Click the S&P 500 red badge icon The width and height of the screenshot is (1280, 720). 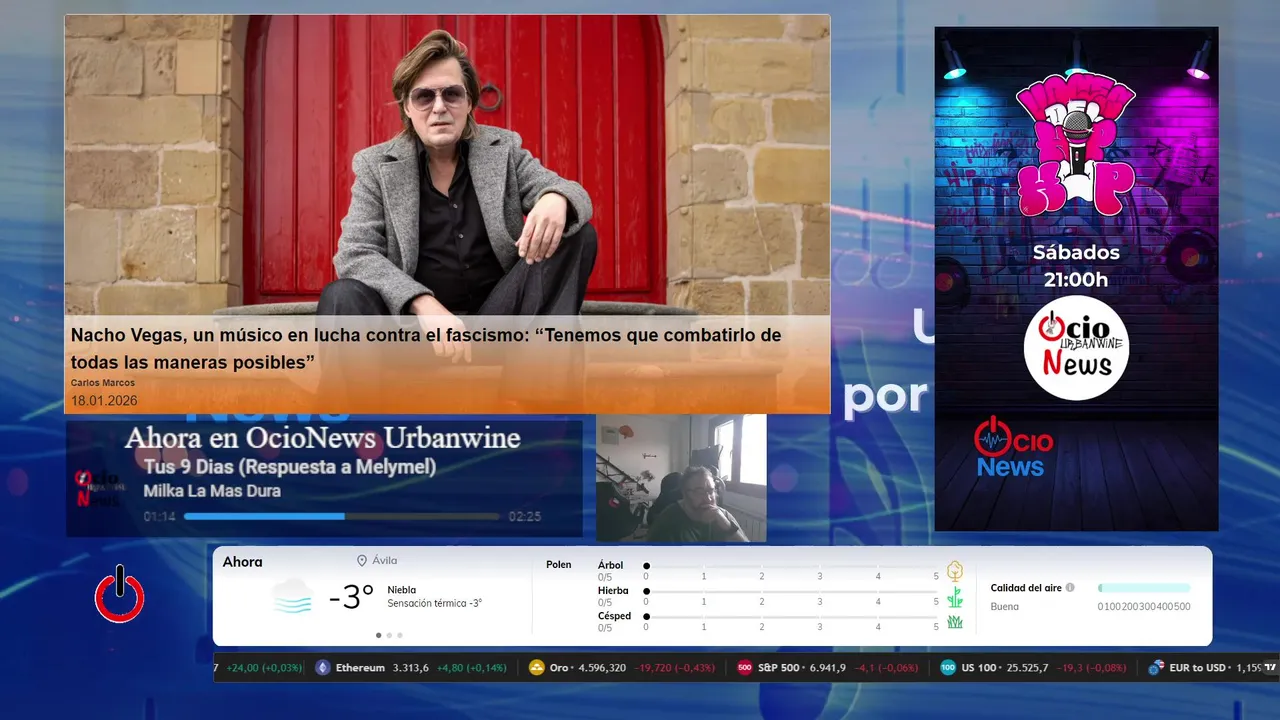[x=745, y=668]
